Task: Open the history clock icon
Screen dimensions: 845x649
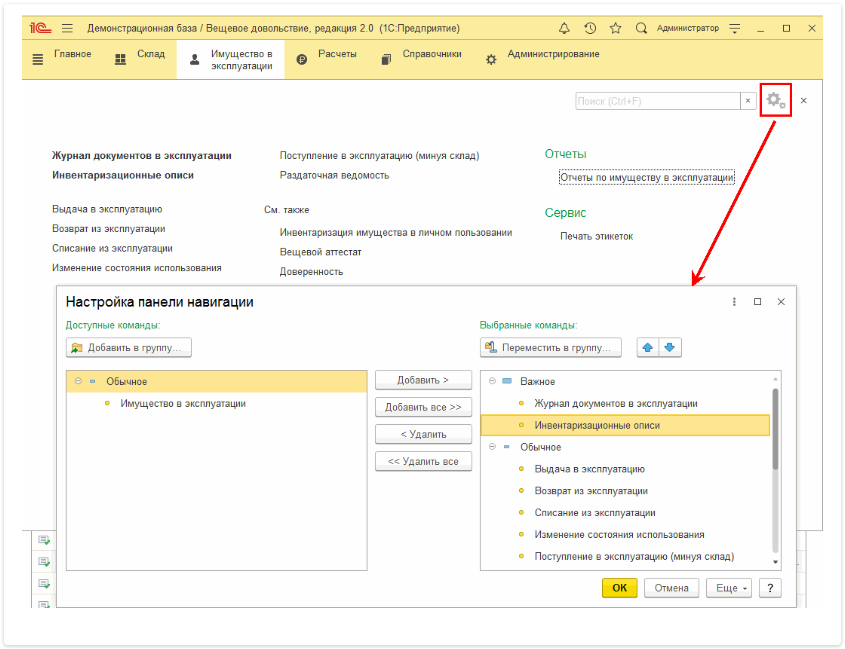Action: coord(590,28)
